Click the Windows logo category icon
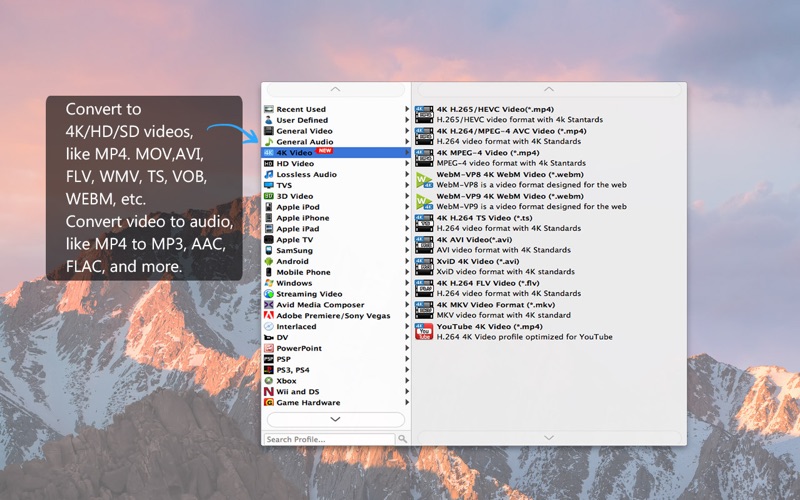This screenshot has height=500, width=800. pyautogui.click(x=268, y=283)
